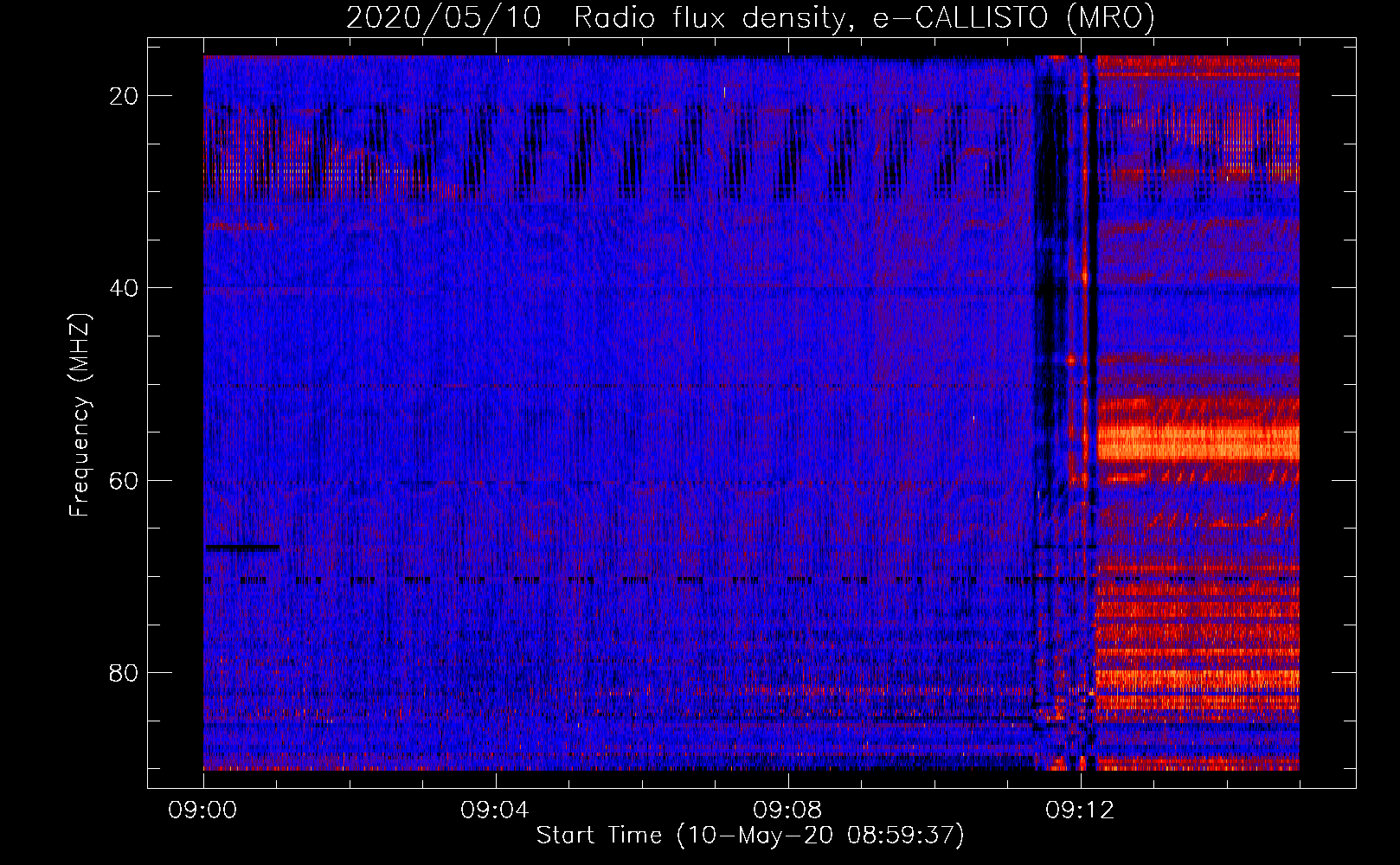Select the 'Frequency (MHZ)' axis label

pos(80,415)
